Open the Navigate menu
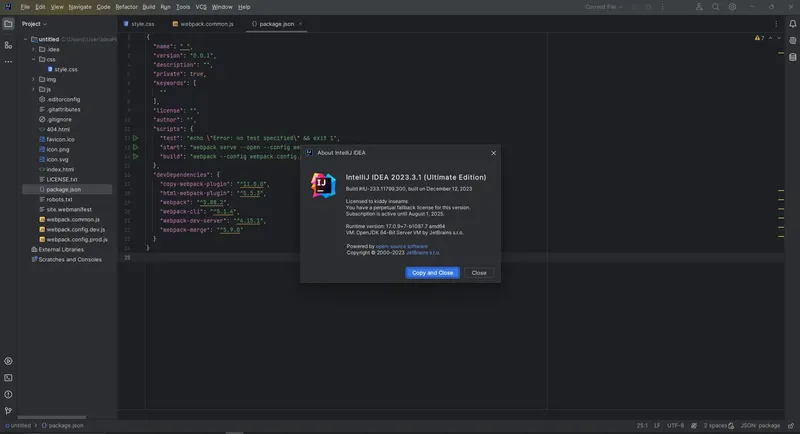 pos(80,7)
